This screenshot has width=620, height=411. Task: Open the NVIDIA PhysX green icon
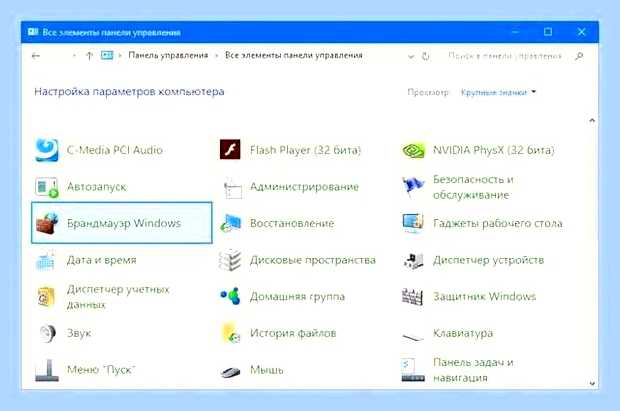(413, 150)
